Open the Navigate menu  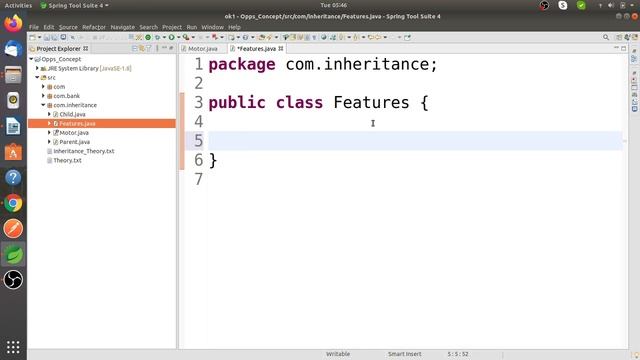[x=122, y=27]
